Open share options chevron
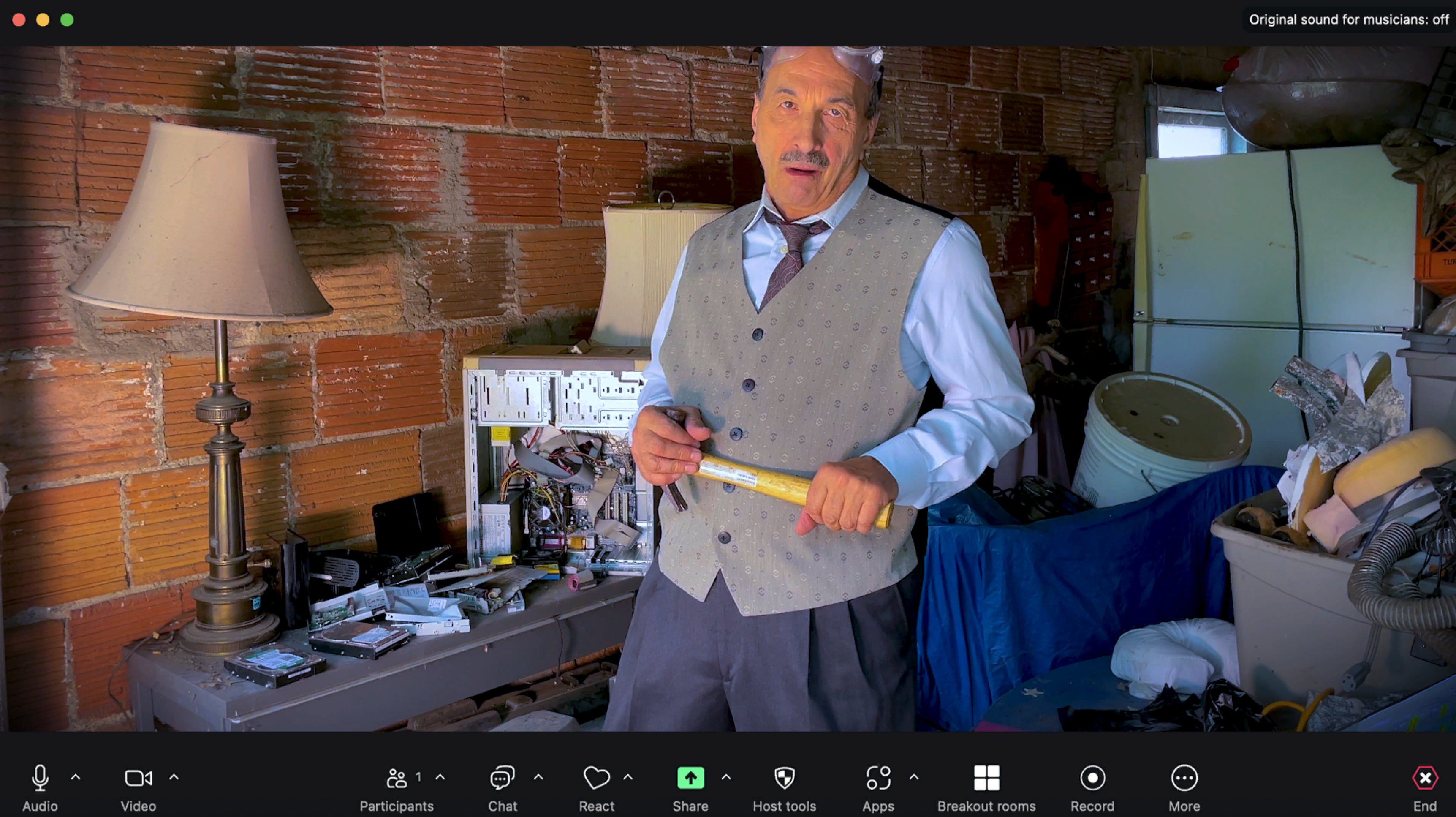Viewport: 1456px width, 817px height. pos(726,777)
